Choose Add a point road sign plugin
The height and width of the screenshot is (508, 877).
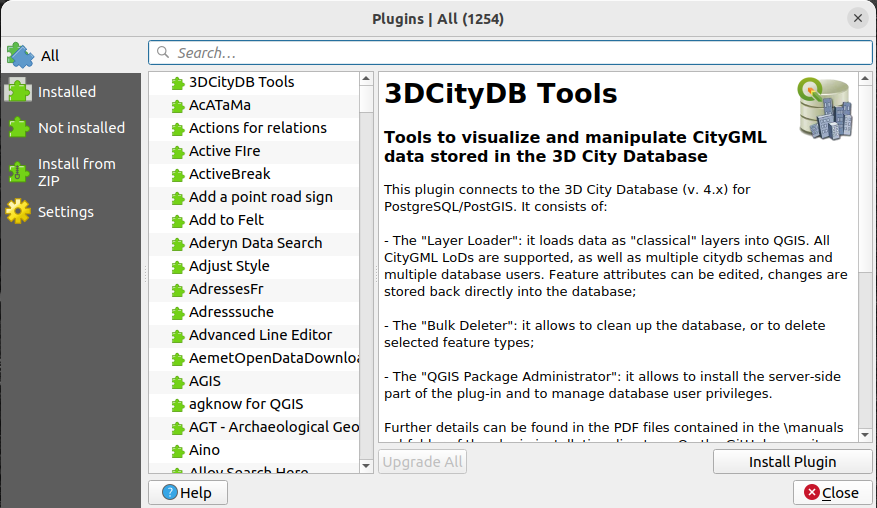[x=260, y=197]
